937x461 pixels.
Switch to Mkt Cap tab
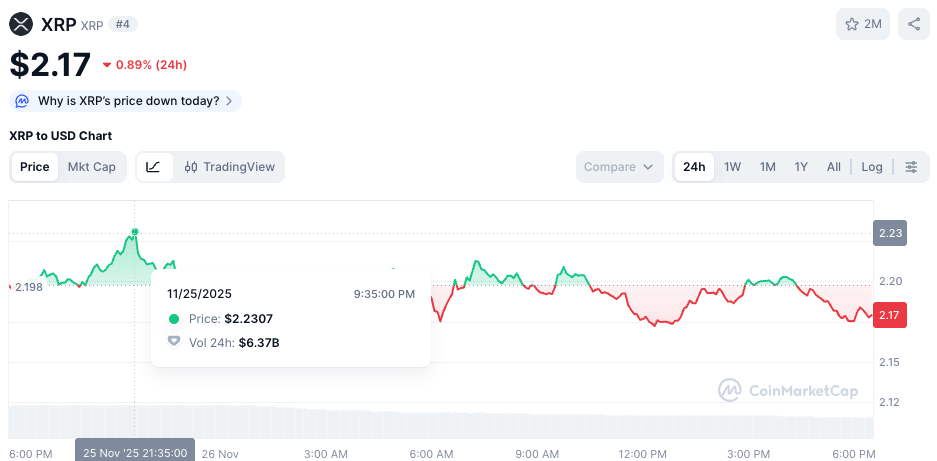pos(91,167)
